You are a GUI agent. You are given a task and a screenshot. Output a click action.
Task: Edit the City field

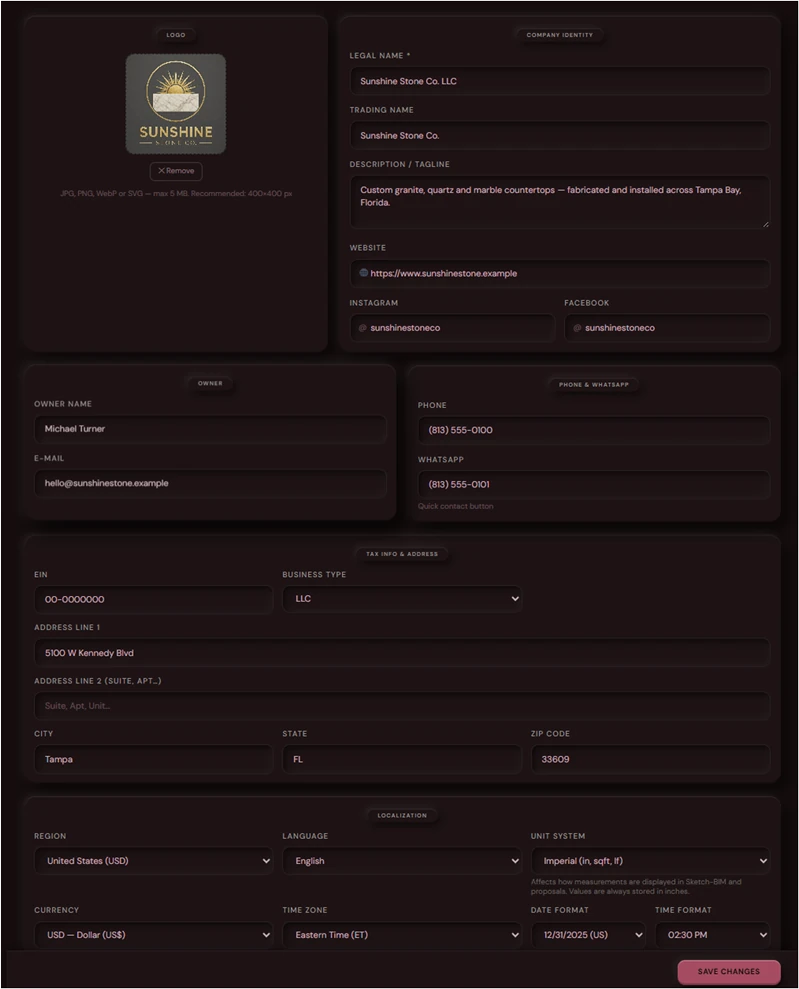(x=153, y=759)
